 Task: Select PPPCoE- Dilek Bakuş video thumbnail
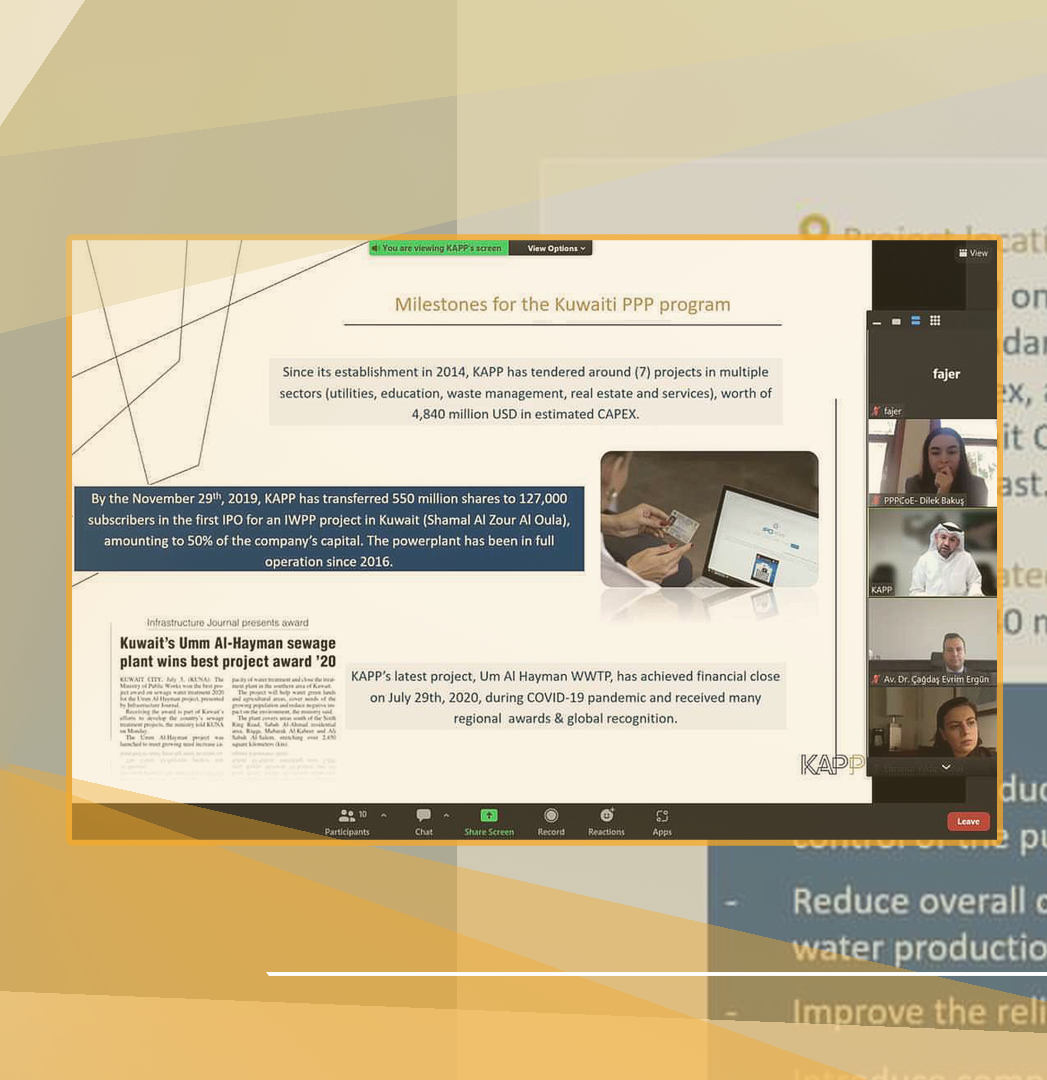click(x=932, y=463)
